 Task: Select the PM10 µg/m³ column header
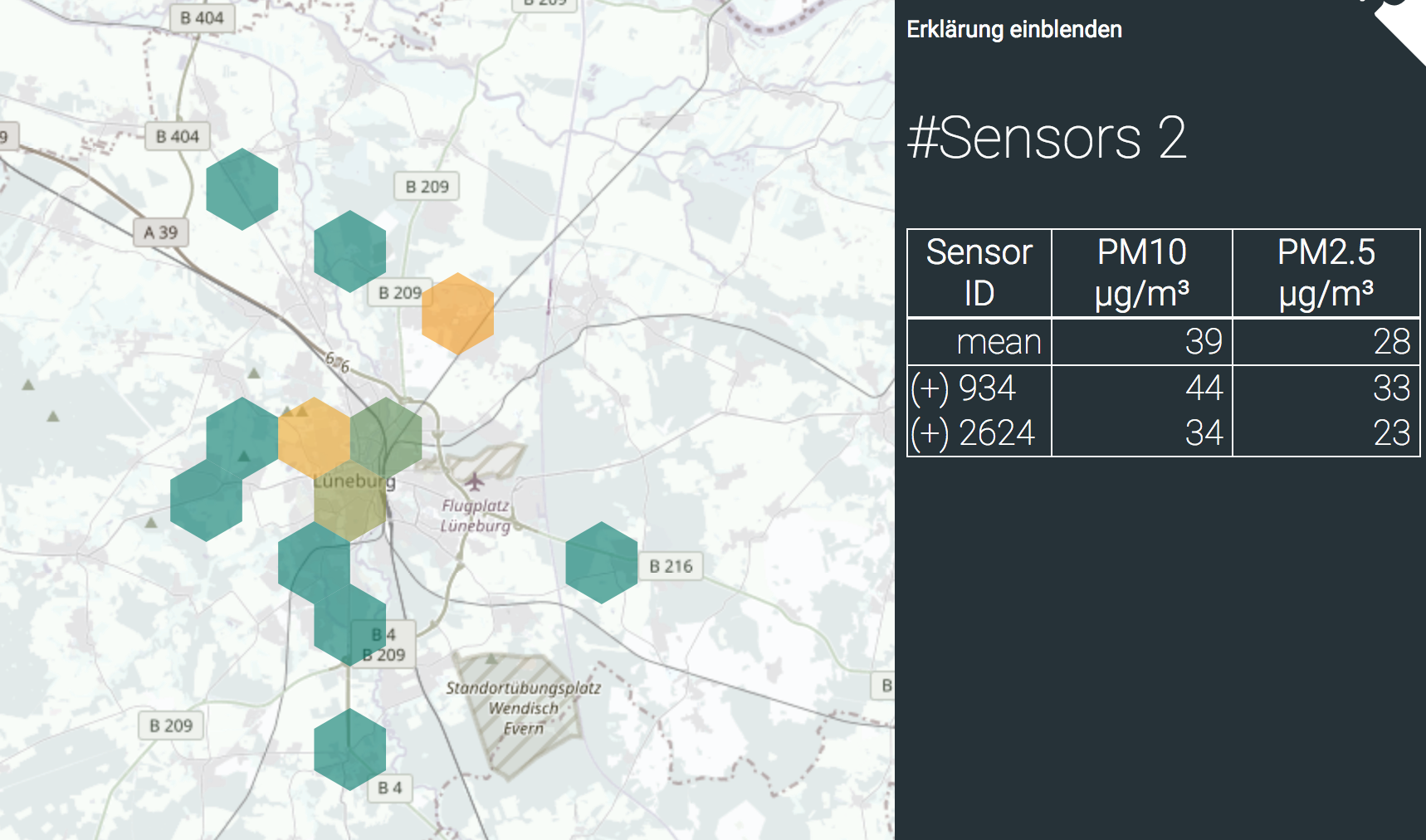pos(1141,273)
